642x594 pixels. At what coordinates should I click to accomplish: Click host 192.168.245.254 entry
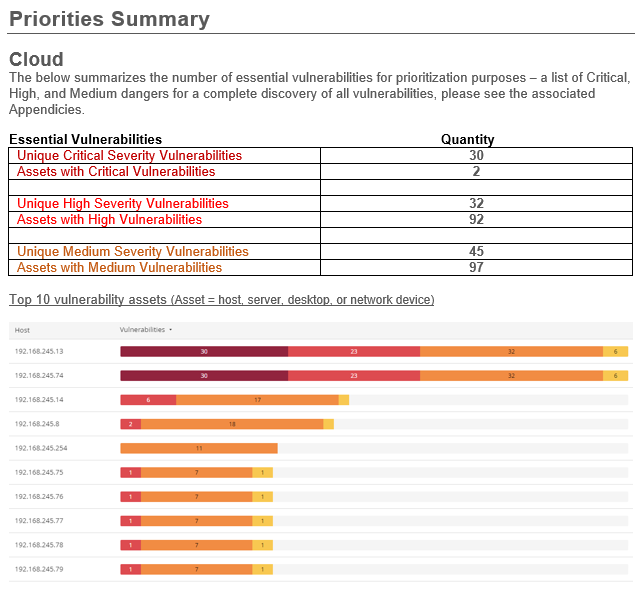click(41, 448)
